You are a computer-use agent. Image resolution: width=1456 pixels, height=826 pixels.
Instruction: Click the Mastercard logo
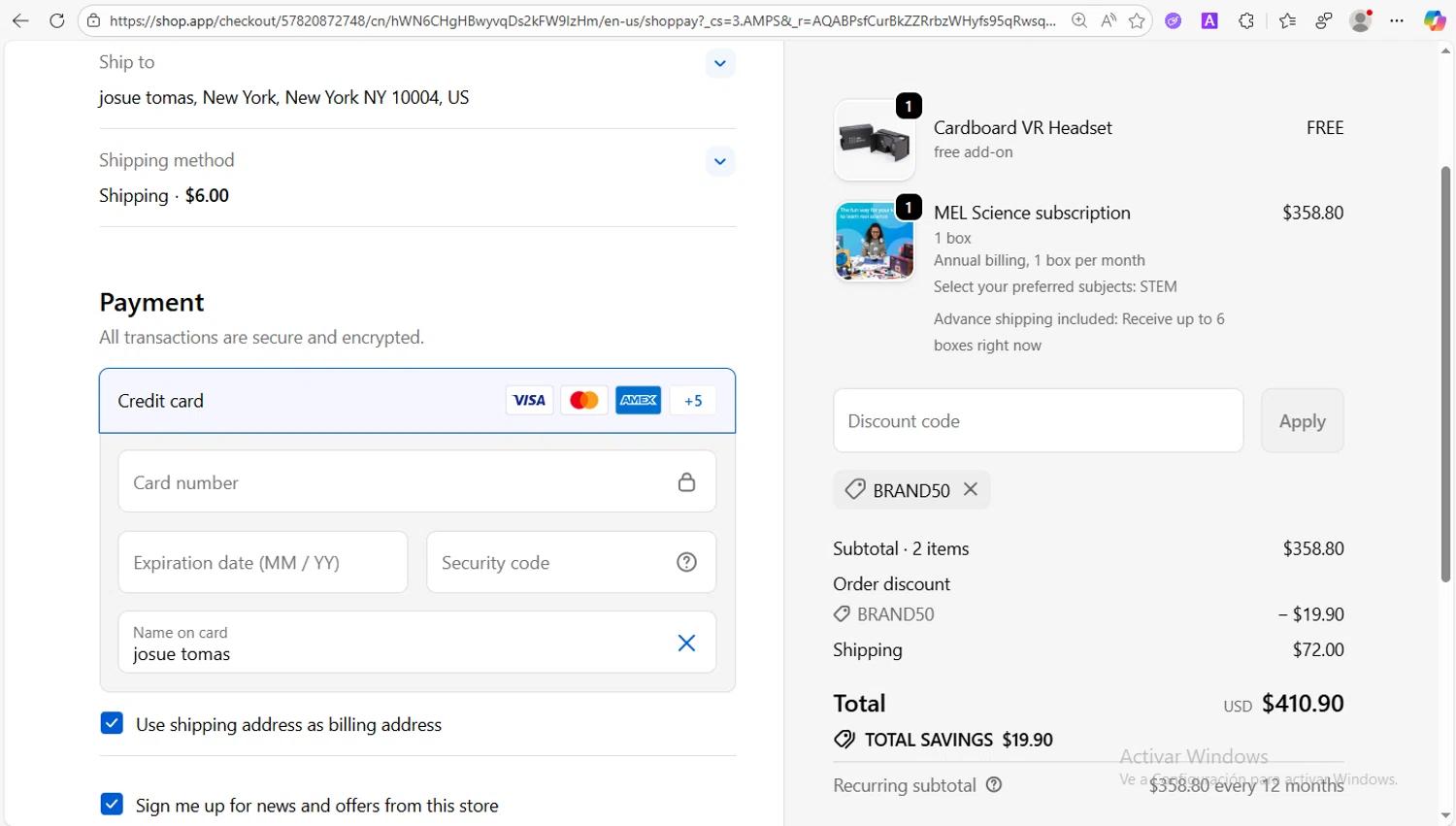point(583,400)
